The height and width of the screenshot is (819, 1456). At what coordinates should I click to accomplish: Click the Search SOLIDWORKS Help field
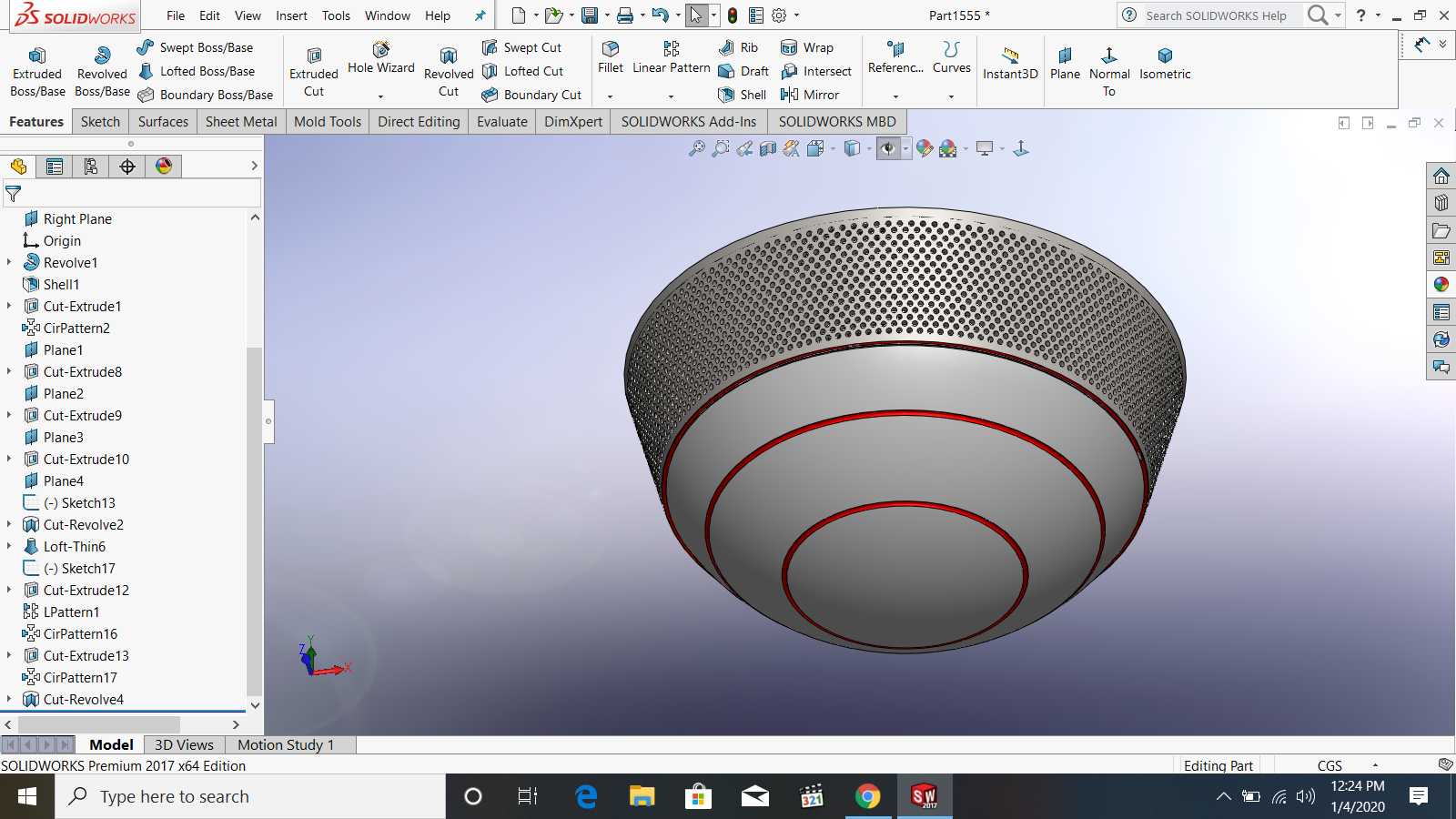click(x=1216, y=15)
